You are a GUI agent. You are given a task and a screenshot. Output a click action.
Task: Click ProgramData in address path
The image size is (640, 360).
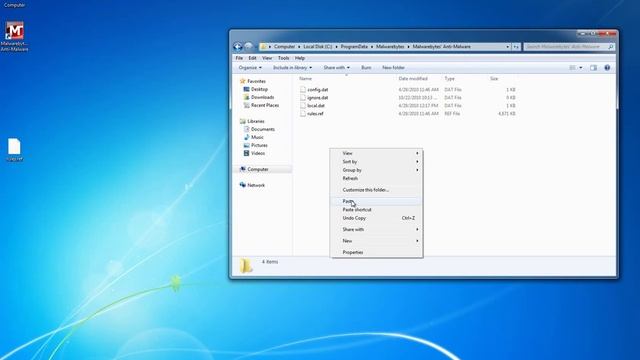pyautogui.click(x=354, y=47)
